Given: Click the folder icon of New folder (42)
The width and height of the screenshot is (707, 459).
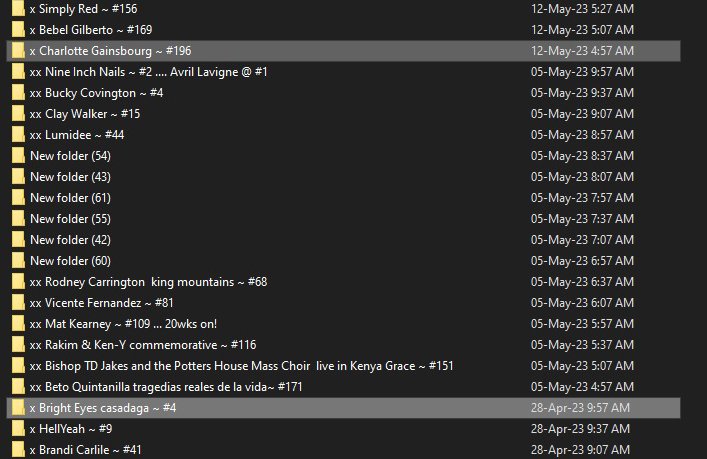Looking at the screenshot, I should (18, 240).
